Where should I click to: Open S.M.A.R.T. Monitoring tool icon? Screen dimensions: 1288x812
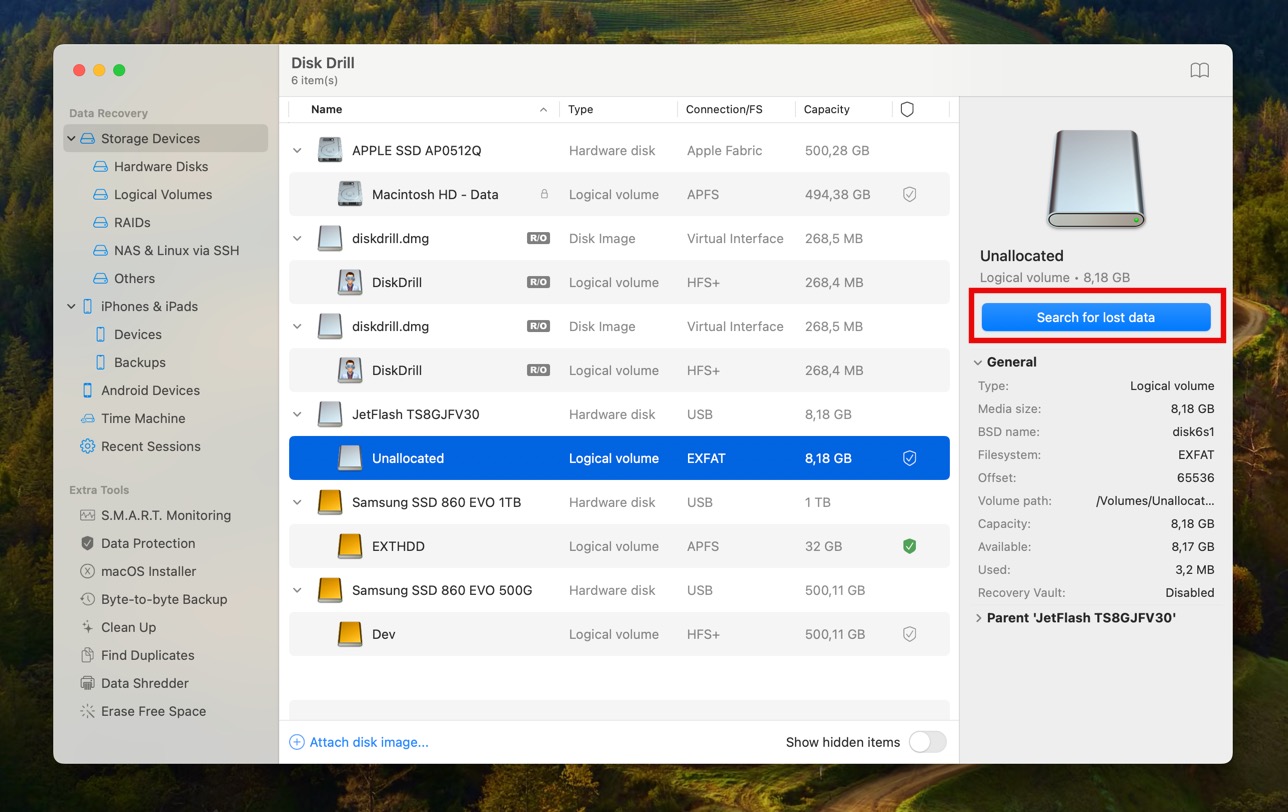87,515
